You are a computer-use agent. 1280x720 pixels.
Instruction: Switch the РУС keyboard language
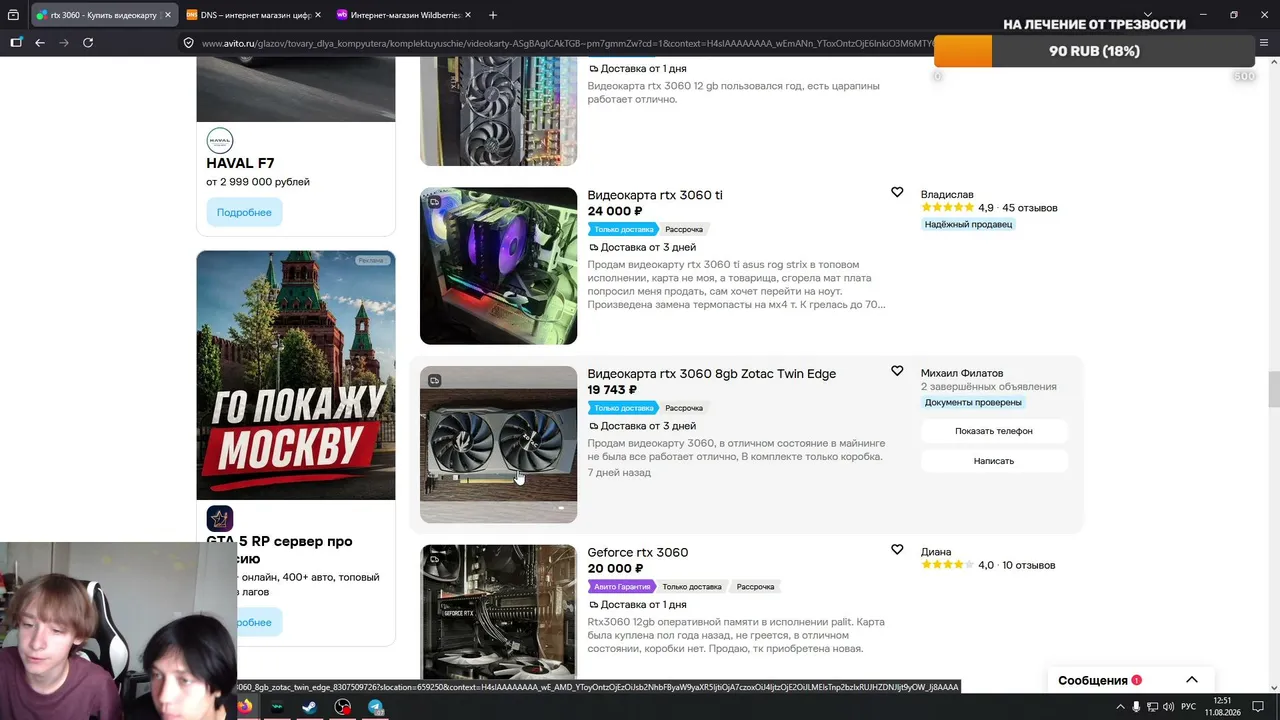(1189, 707)
